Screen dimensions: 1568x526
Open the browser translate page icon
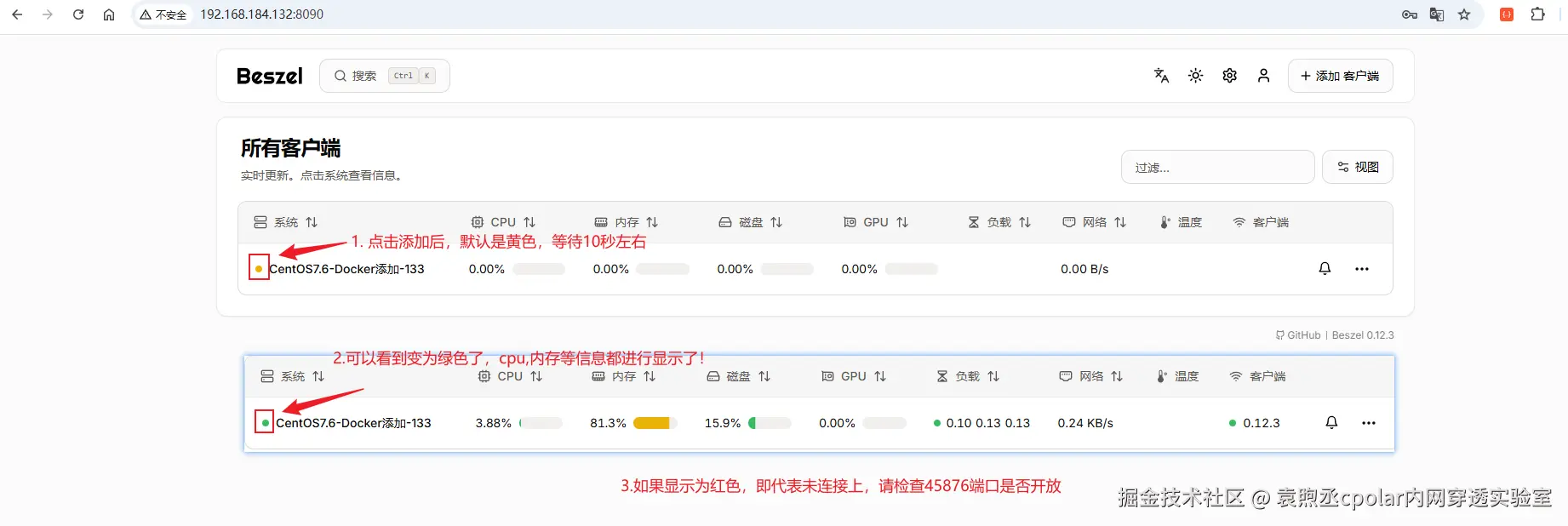1437,14
